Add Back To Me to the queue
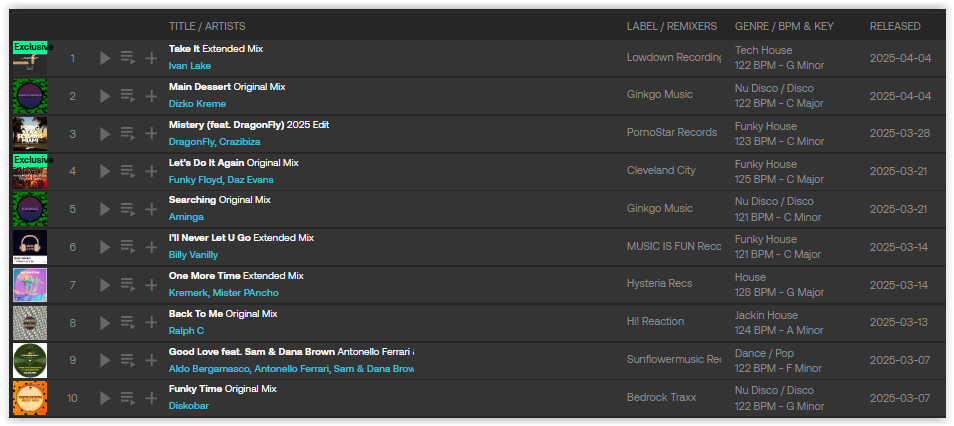The image size is (954, 426). tap(128, 323)
